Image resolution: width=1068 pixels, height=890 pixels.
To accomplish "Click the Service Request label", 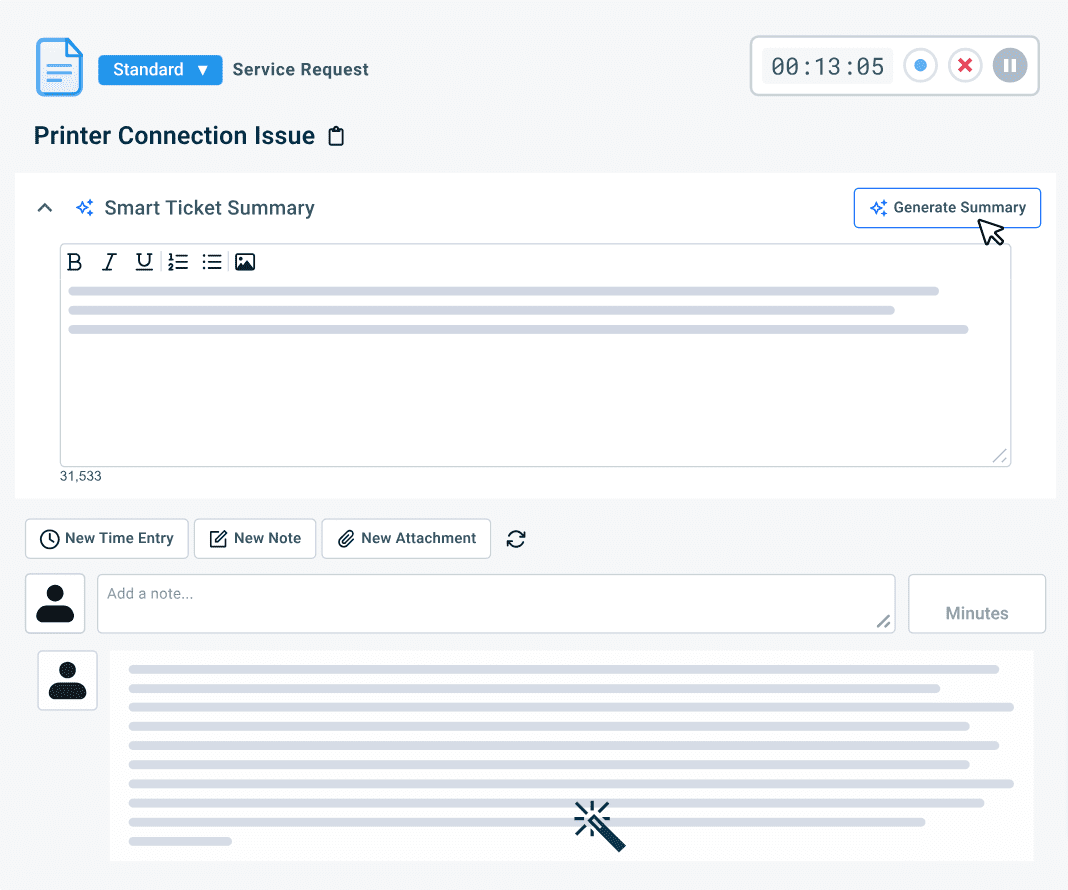I will (300, 69).
